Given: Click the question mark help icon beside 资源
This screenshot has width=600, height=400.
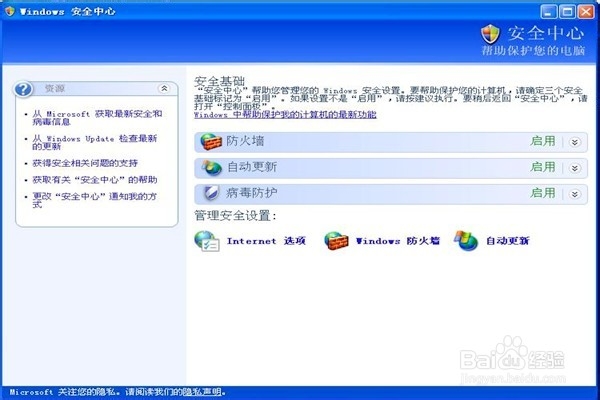Looking at the screenshot, I should [x=23, y=89].
